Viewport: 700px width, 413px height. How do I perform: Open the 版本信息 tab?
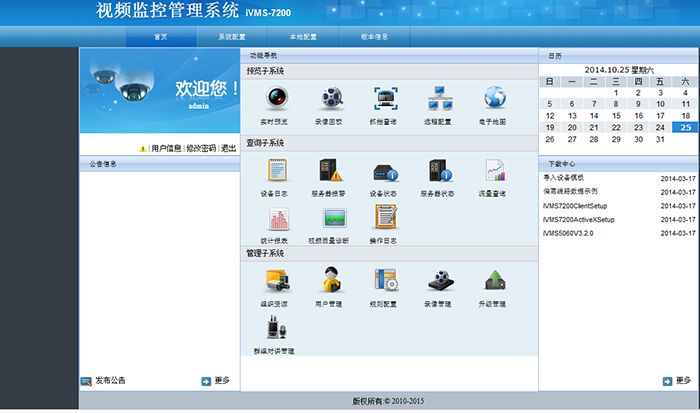373,36
